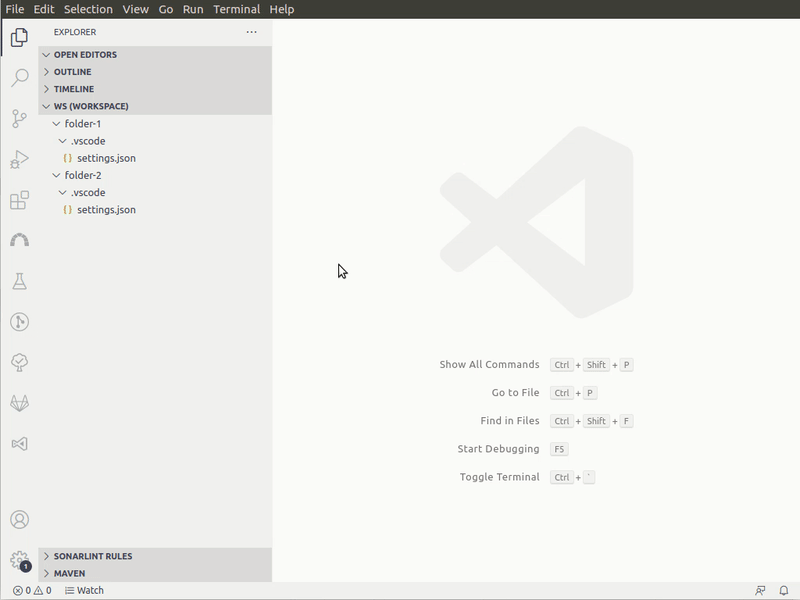Select settings.json icon under folder-2
Viewport: 800px width, 600px height.
pos(67,210)
